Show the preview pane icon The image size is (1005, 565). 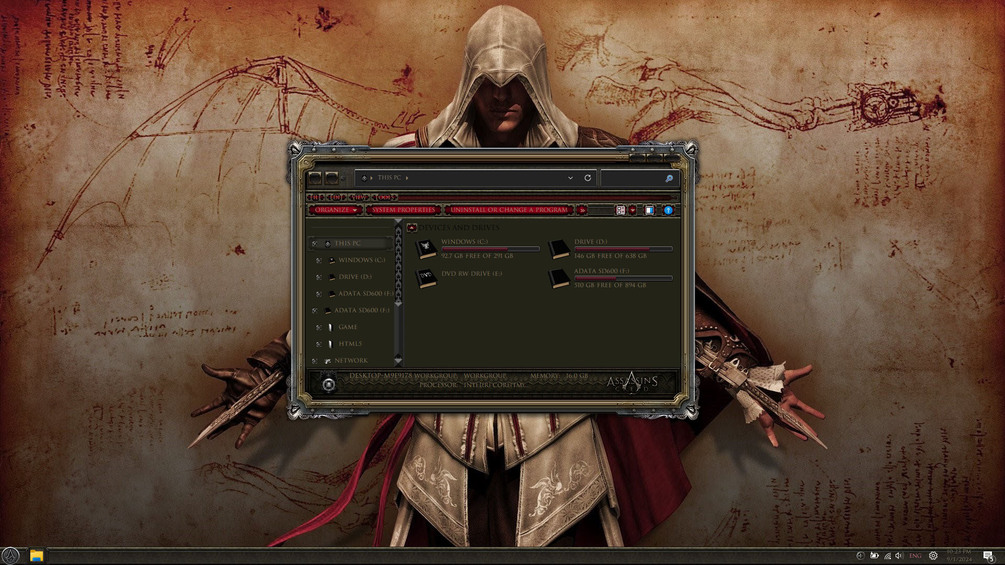[649, 210]
